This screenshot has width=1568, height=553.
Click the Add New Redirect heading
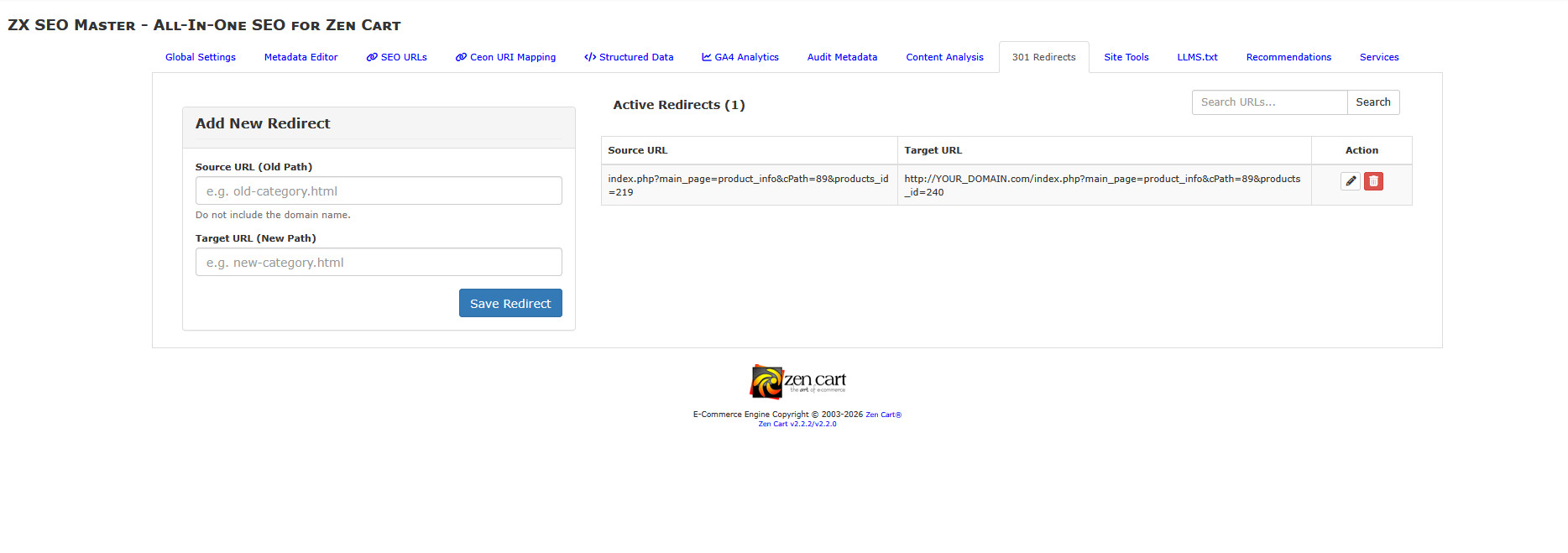263,123
